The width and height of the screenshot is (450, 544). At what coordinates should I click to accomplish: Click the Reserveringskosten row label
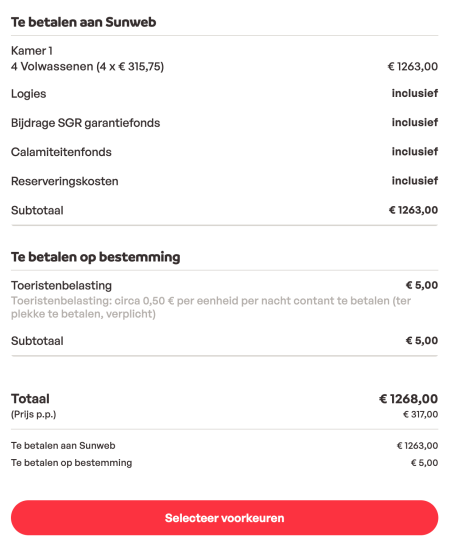[65, 181]
